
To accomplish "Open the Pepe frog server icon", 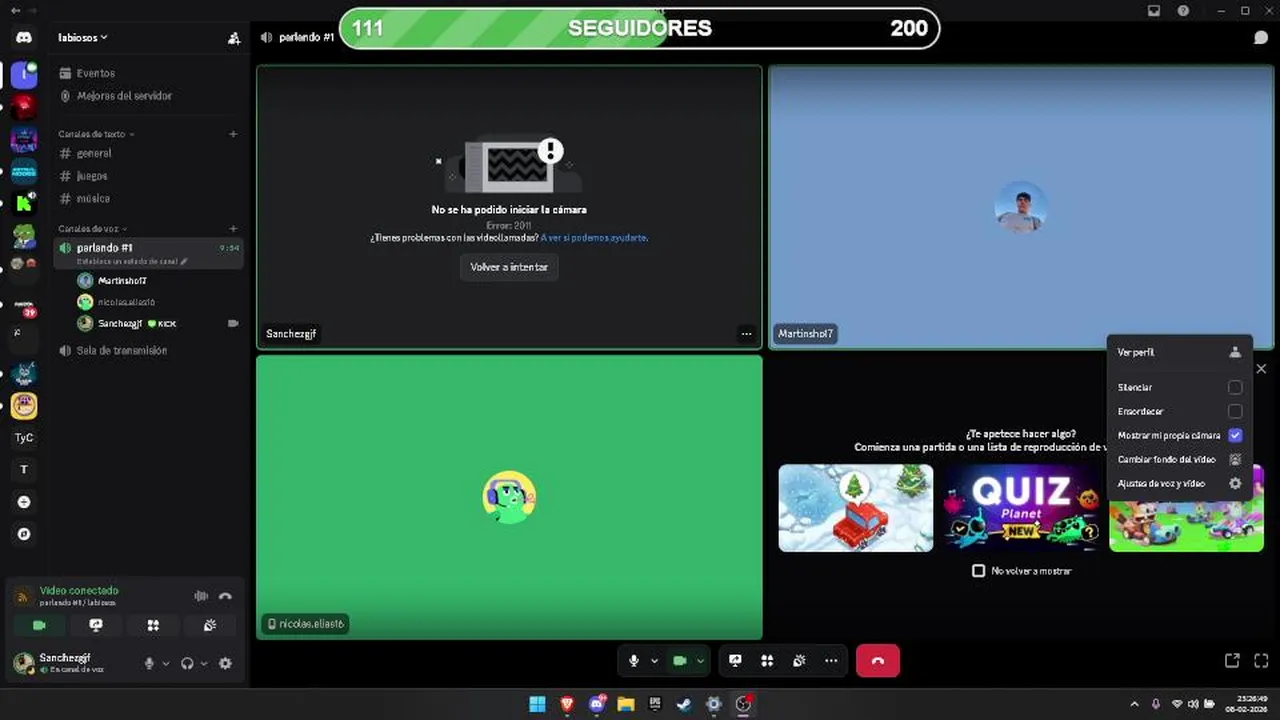I will click(x=24, y=236).
